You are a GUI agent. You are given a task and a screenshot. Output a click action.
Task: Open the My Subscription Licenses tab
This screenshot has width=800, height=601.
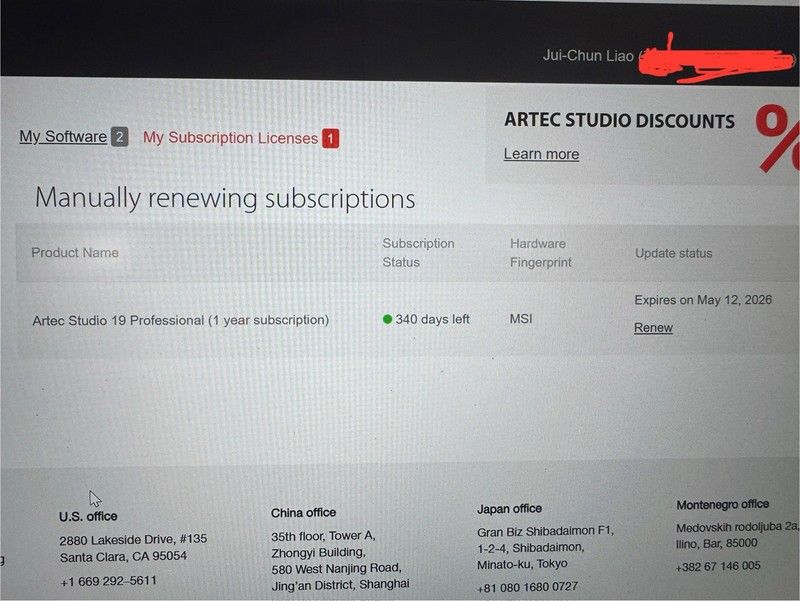pyautogui.click(x=230, y=138)
